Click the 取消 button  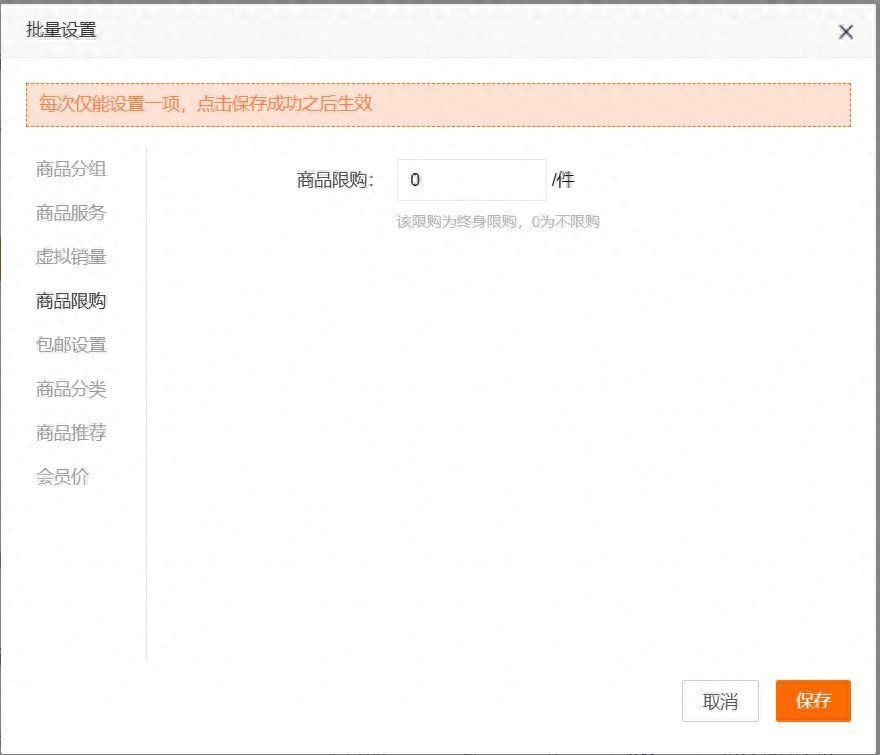(720, 702)
